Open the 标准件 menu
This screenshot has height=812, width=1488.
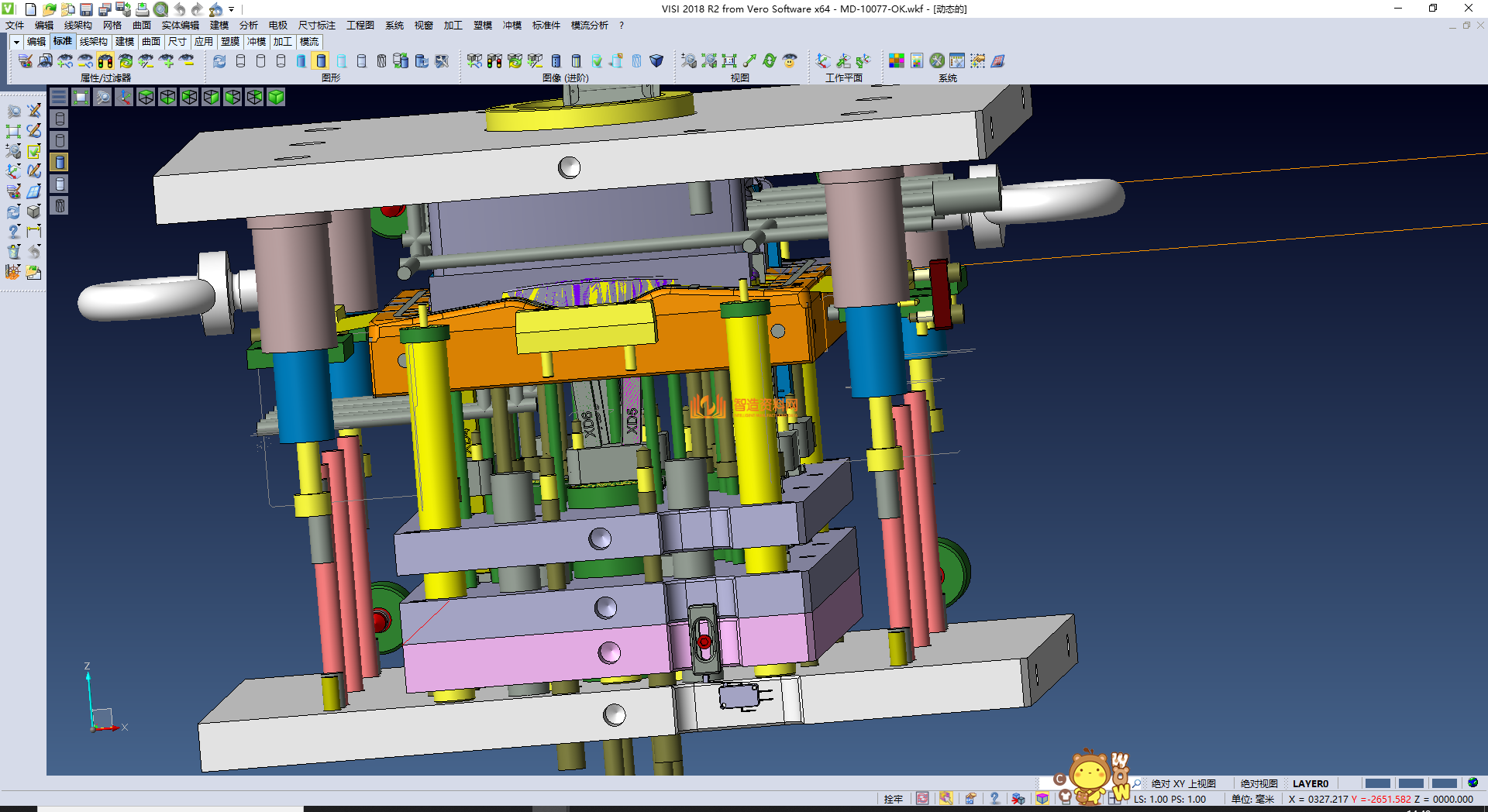point(546,26)
